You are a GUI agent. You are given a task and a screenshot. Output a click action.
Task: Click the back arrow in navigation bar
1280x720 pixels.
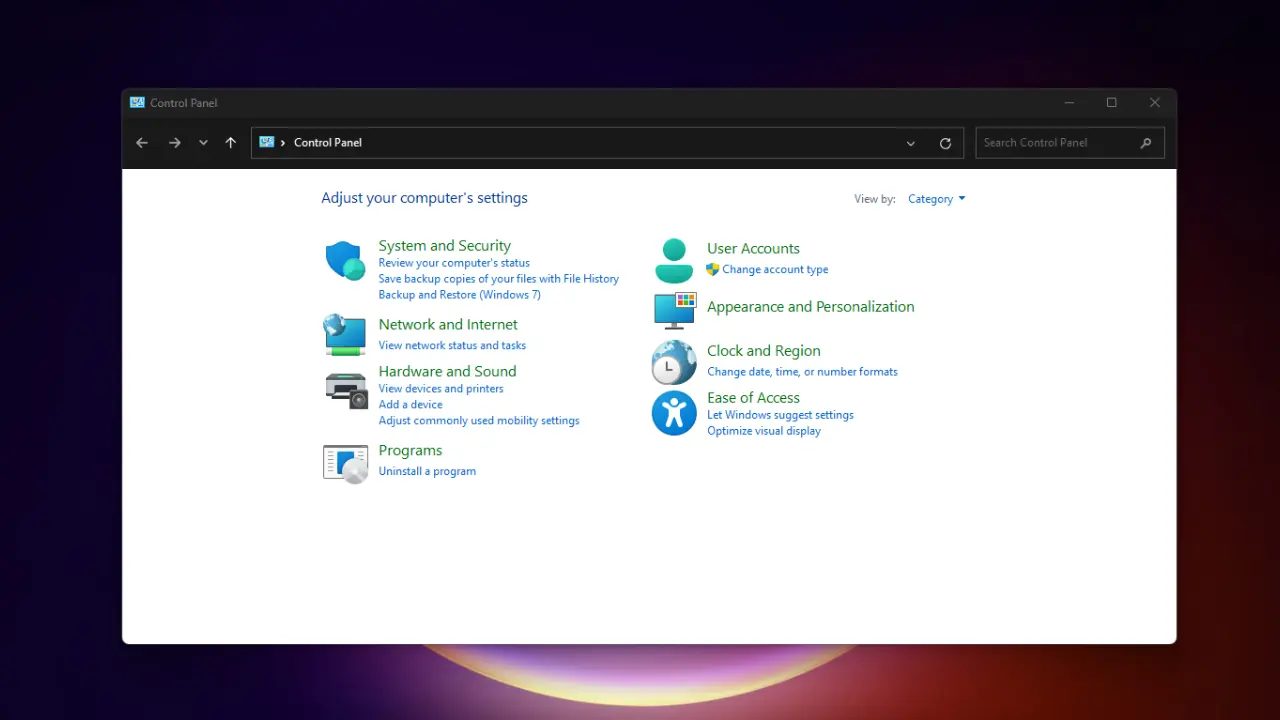(142, 143)
